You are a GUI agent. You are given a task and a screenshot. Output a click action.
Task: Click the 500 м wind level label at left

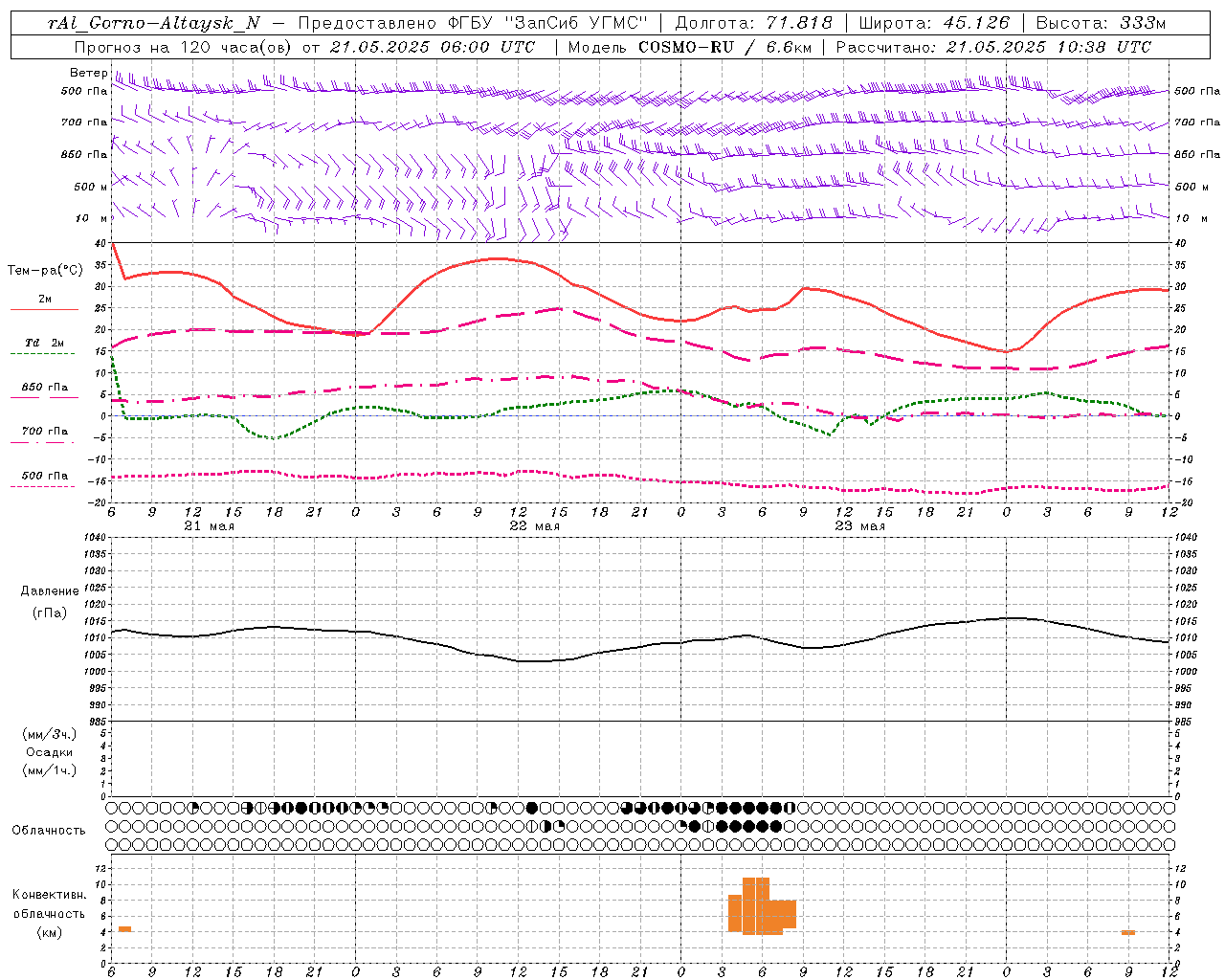(91, 187)
